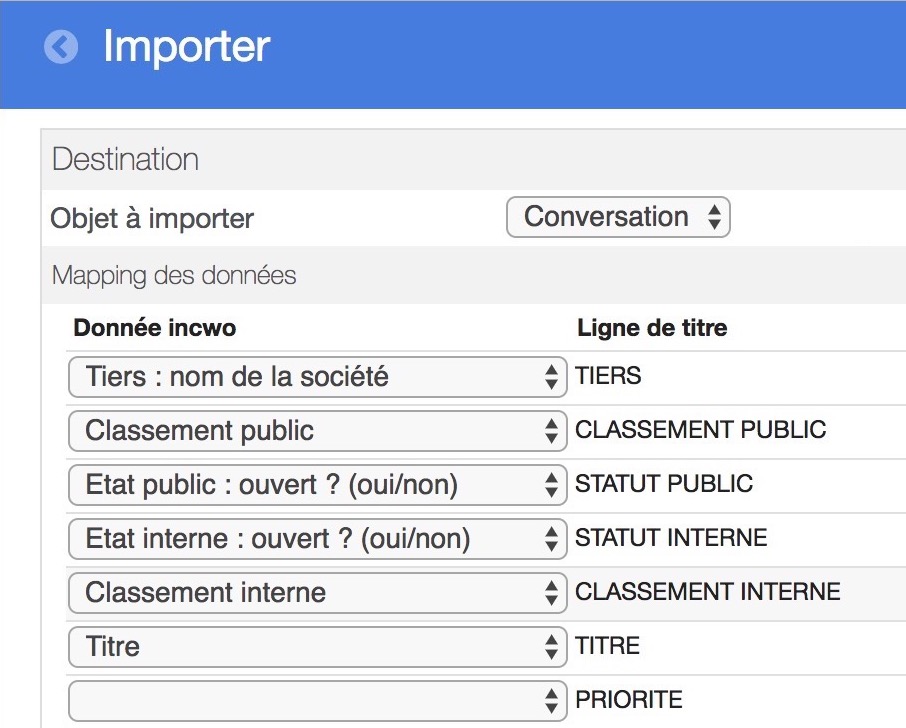Viewport: 906px width, 728px height.
Task: Expand the Classement public dropdown
Action: 317,431
